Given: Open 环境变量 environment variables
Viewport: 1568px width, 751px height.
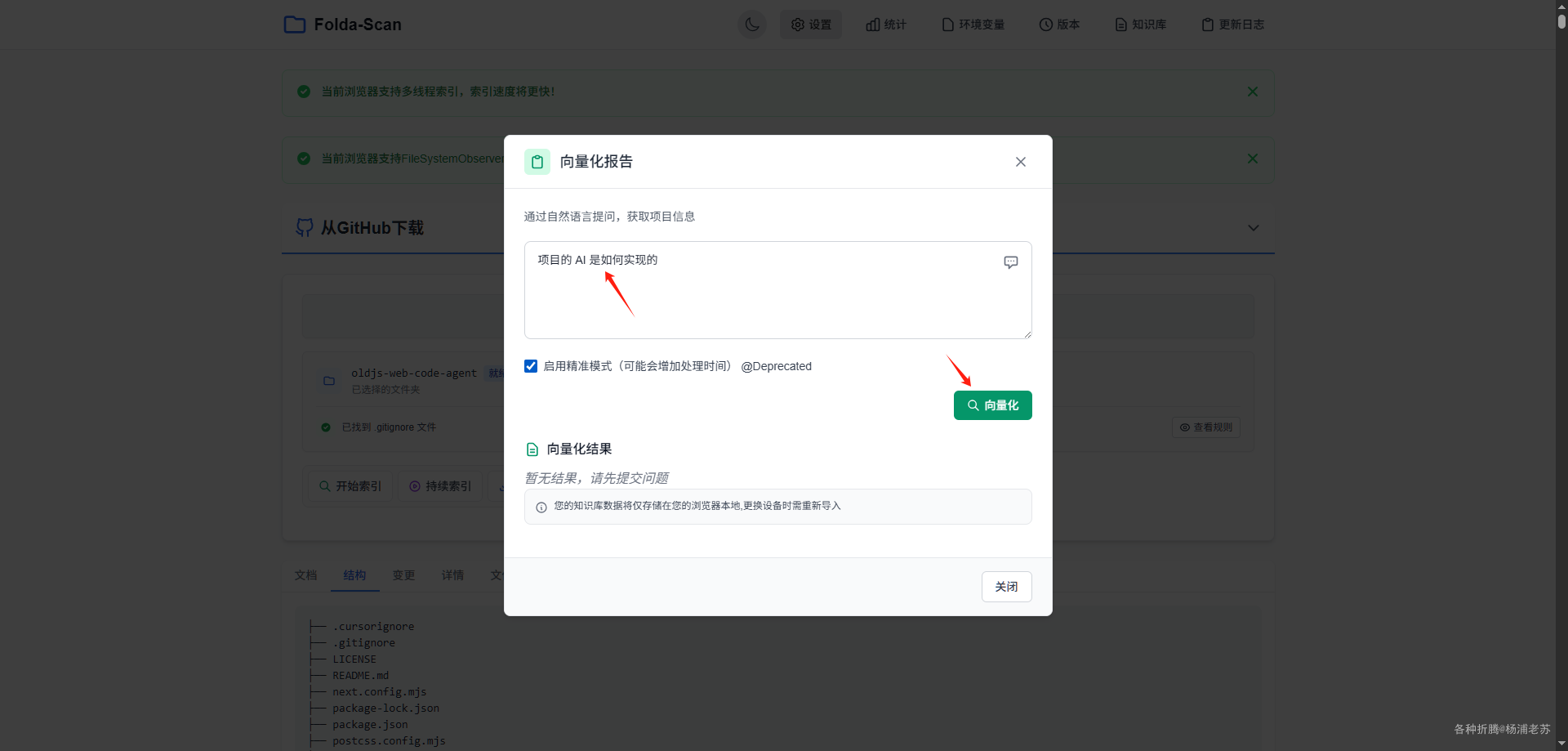Looking at the screenshot, I should tap(973, 25).
